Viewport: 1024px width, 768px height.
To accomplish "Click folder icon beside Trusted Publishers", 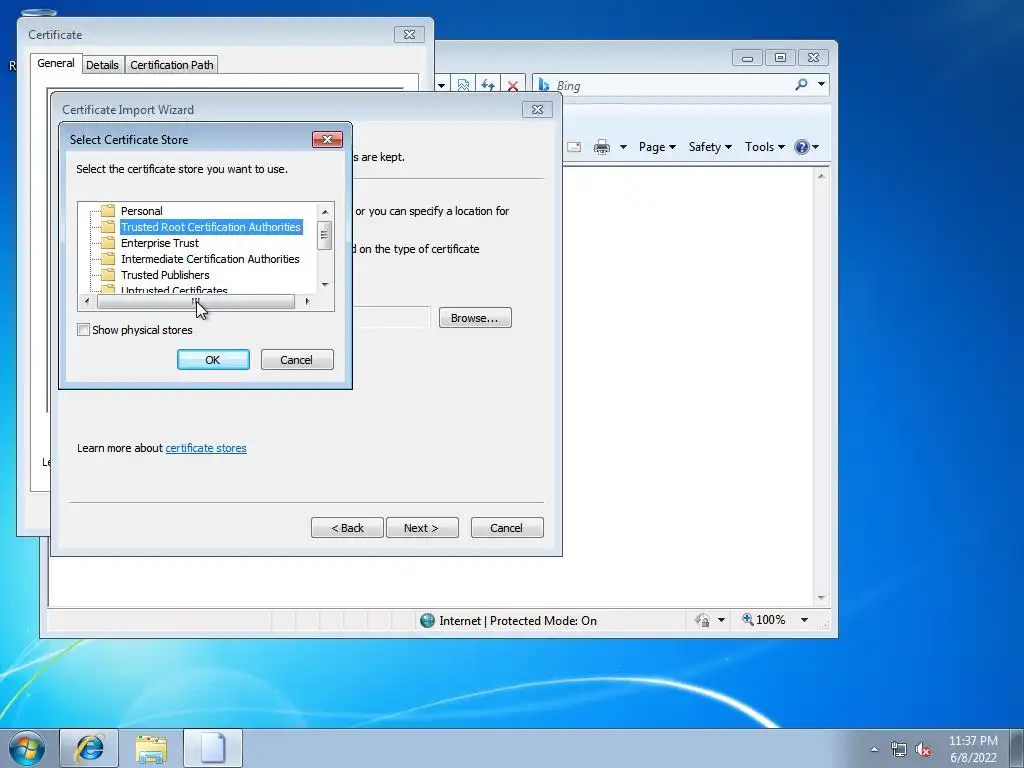I will (x=108, y=274).
